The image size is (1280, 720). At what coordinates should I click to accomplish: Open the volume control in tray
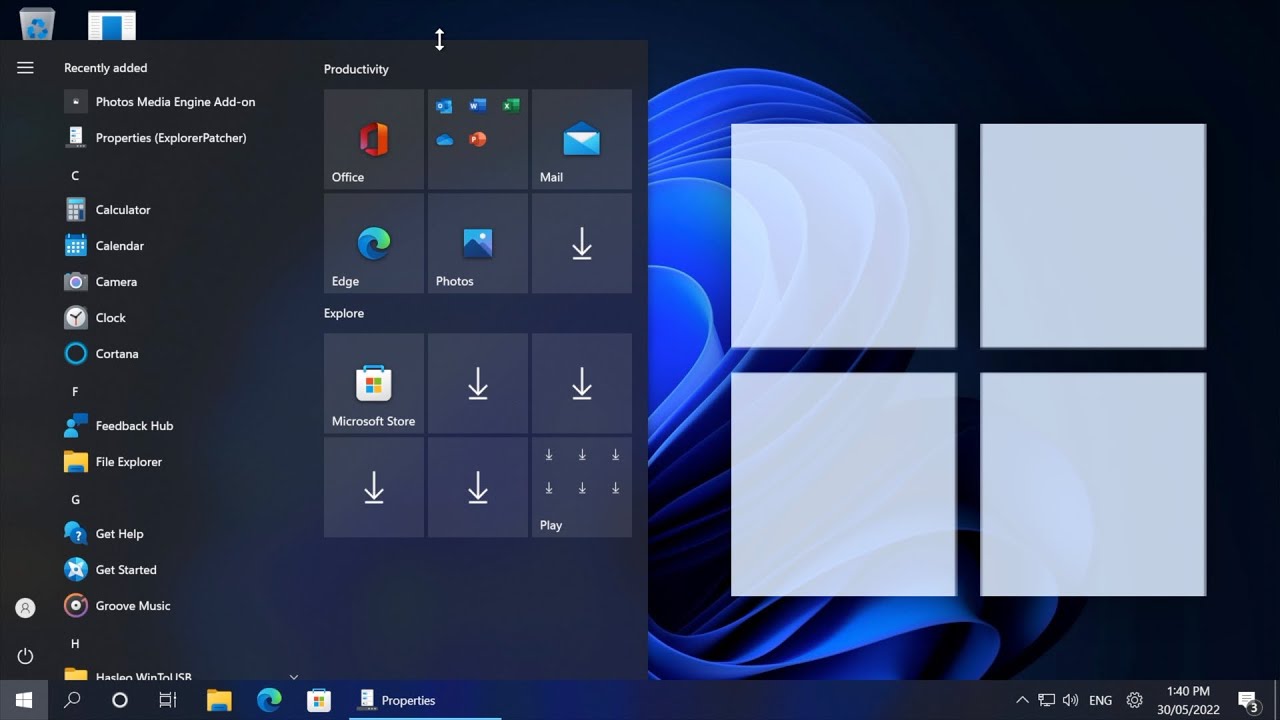coord(1070,700)
